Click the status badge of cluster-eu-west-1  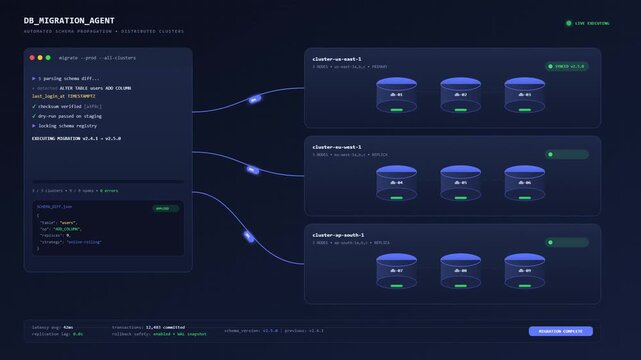tap(567, 154)
